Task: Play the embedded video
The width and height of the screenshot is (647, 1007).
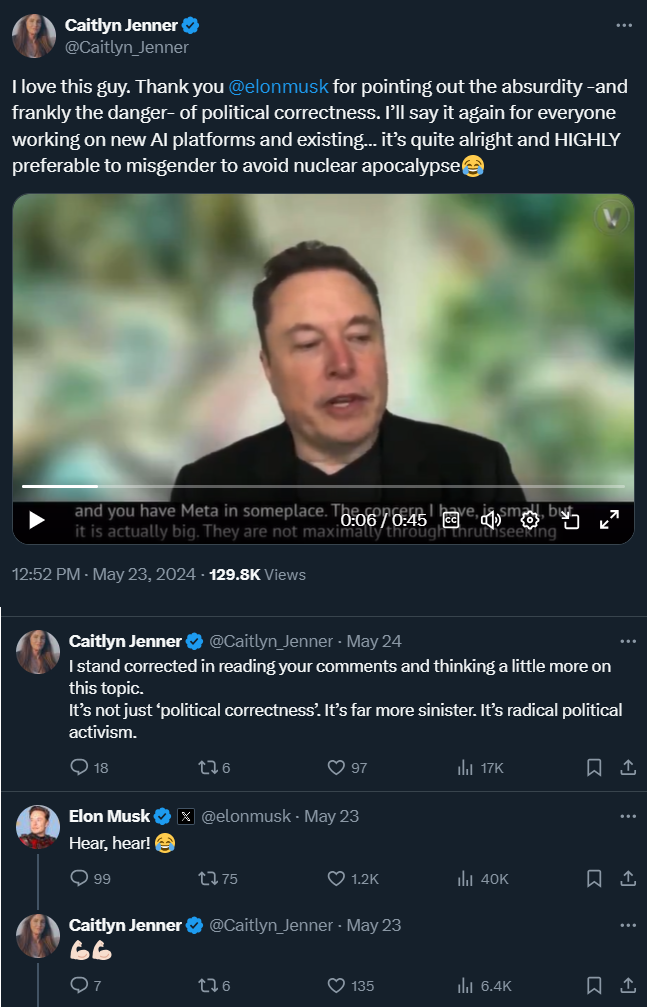Action: pos(37,520)
